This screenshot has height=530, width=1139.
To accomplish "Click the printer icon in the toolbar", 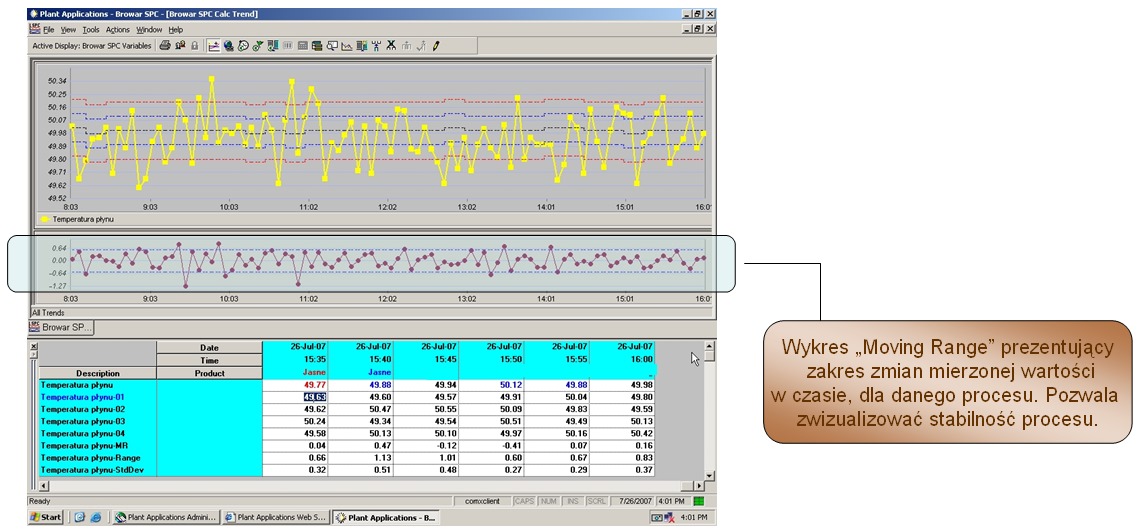I will [165, 45].
